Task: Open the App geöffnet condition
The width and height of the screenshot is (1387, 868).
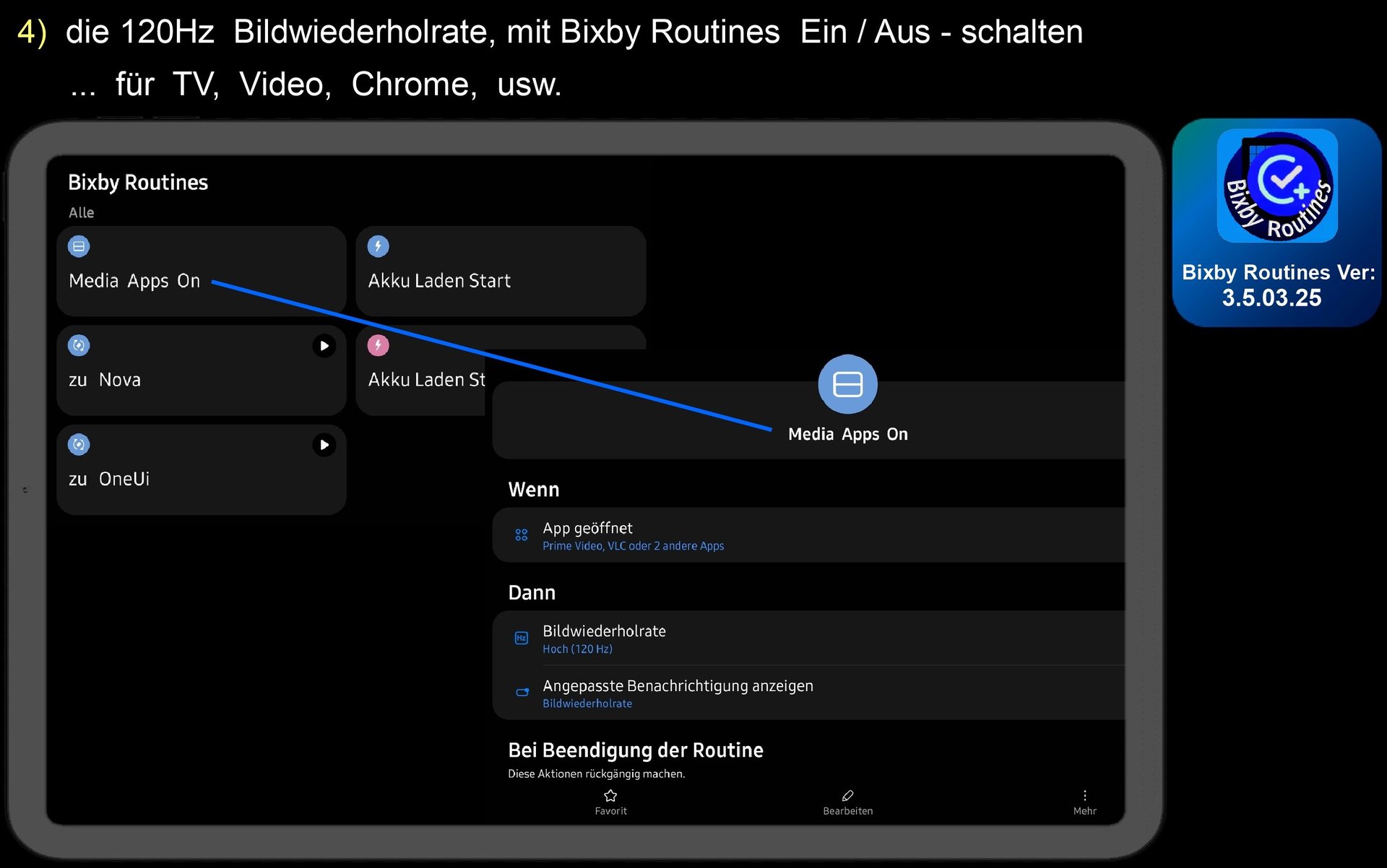Action: (808, 535)
